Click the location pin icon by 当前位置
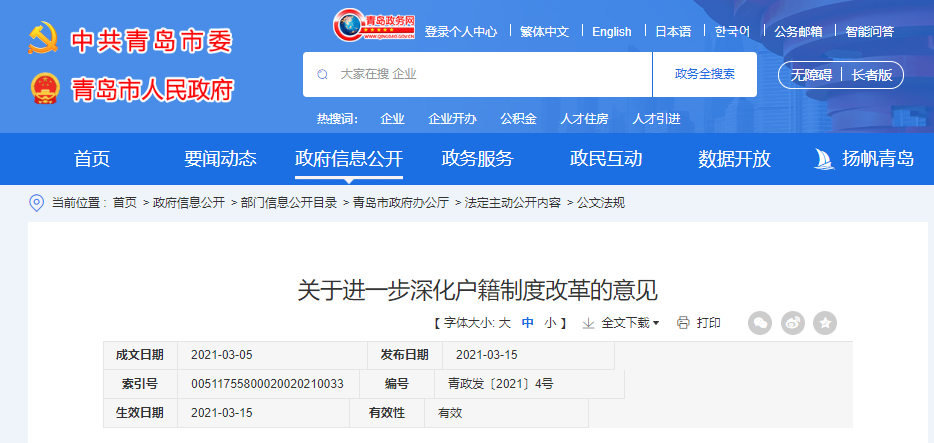 36,202
